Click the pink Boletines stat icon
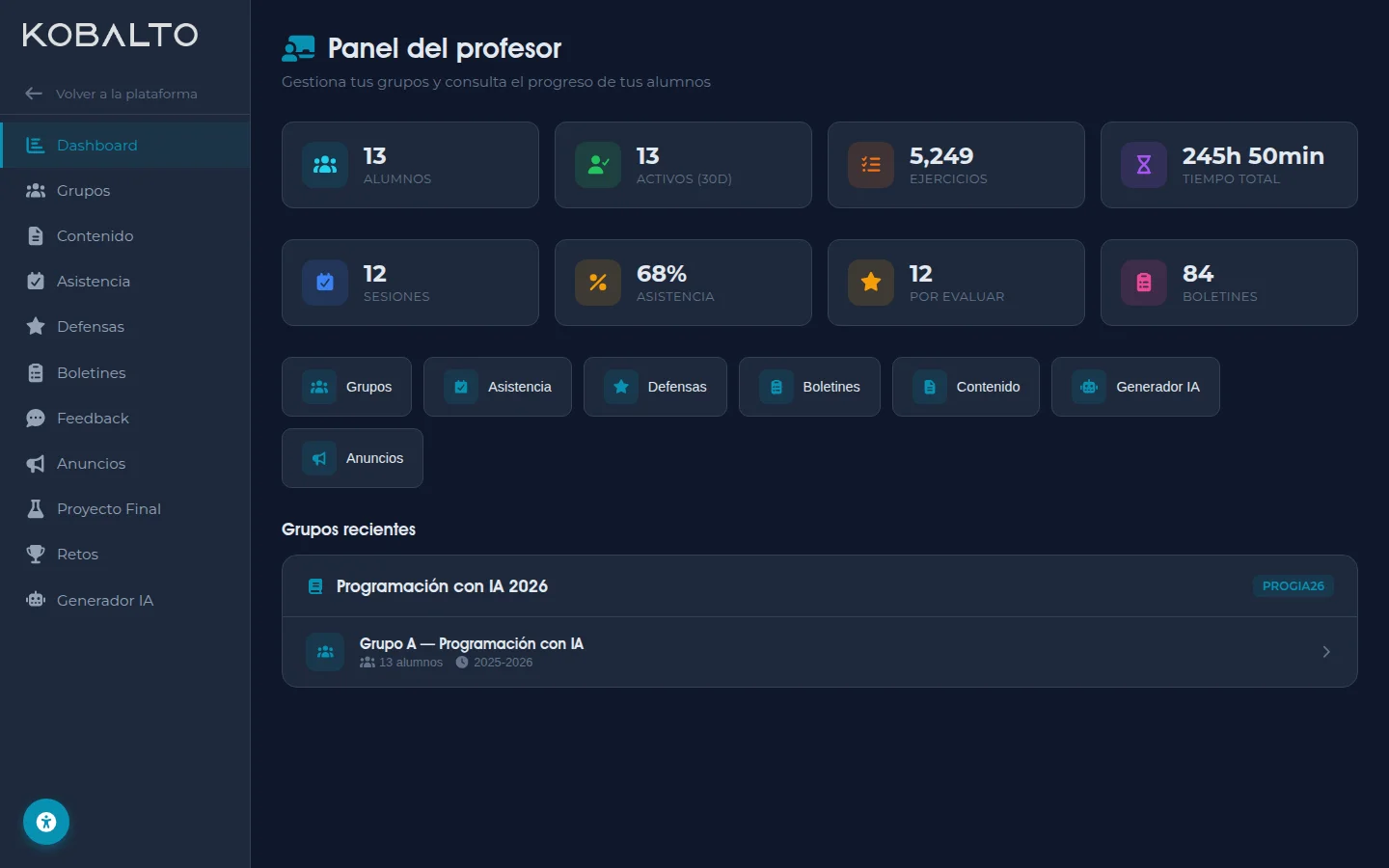 [x=1144, y=283]
